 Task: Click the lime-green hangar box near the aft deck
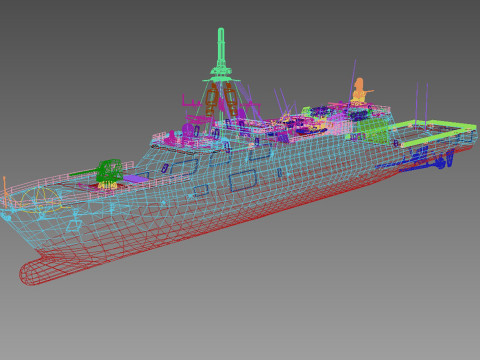(x=372, y=131)
